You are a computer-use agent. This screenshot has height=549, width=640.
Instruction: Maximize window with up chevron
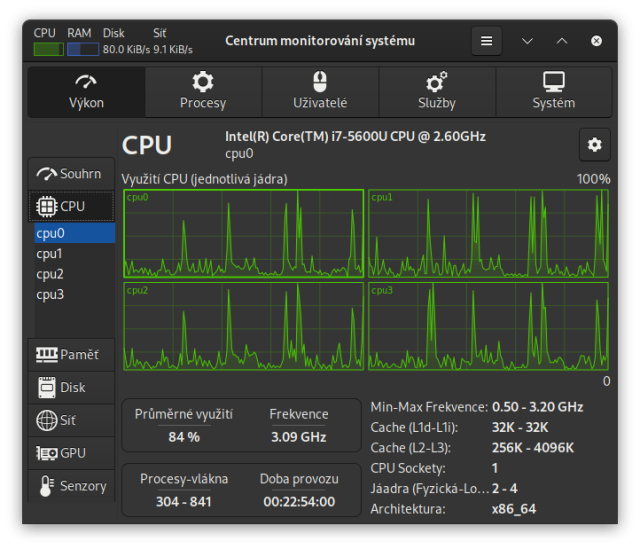(562, 41)
